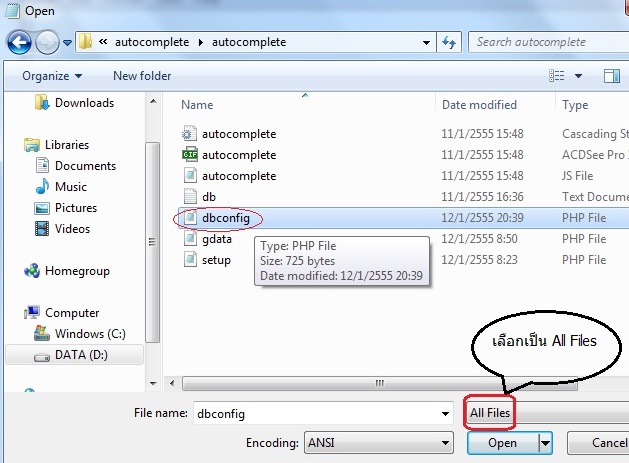Select the gdata PHP file

tap(216, 239)
